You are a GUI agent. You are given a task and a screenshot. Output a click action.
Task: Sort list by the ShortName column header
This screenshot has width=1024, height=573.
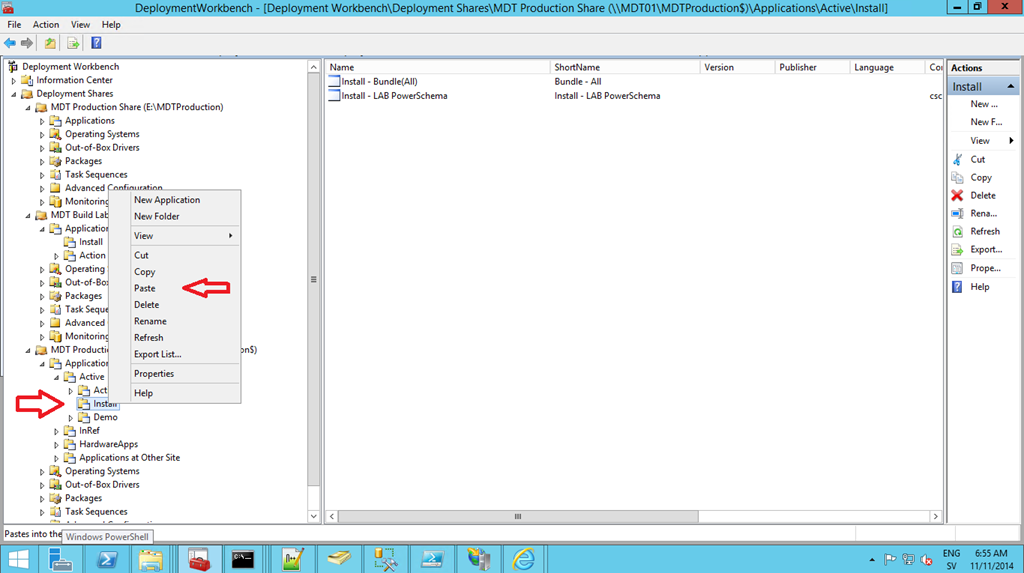pos(577,67)
